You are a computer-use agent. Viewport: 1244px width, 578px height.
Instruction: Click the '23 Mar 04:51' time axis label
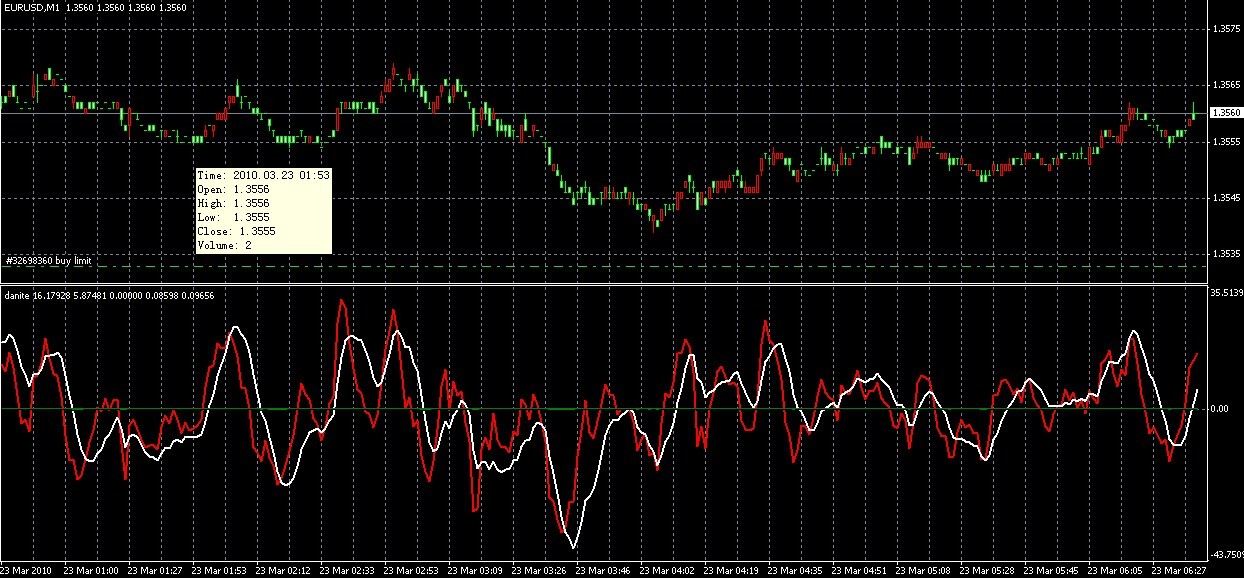click(860, 571)
